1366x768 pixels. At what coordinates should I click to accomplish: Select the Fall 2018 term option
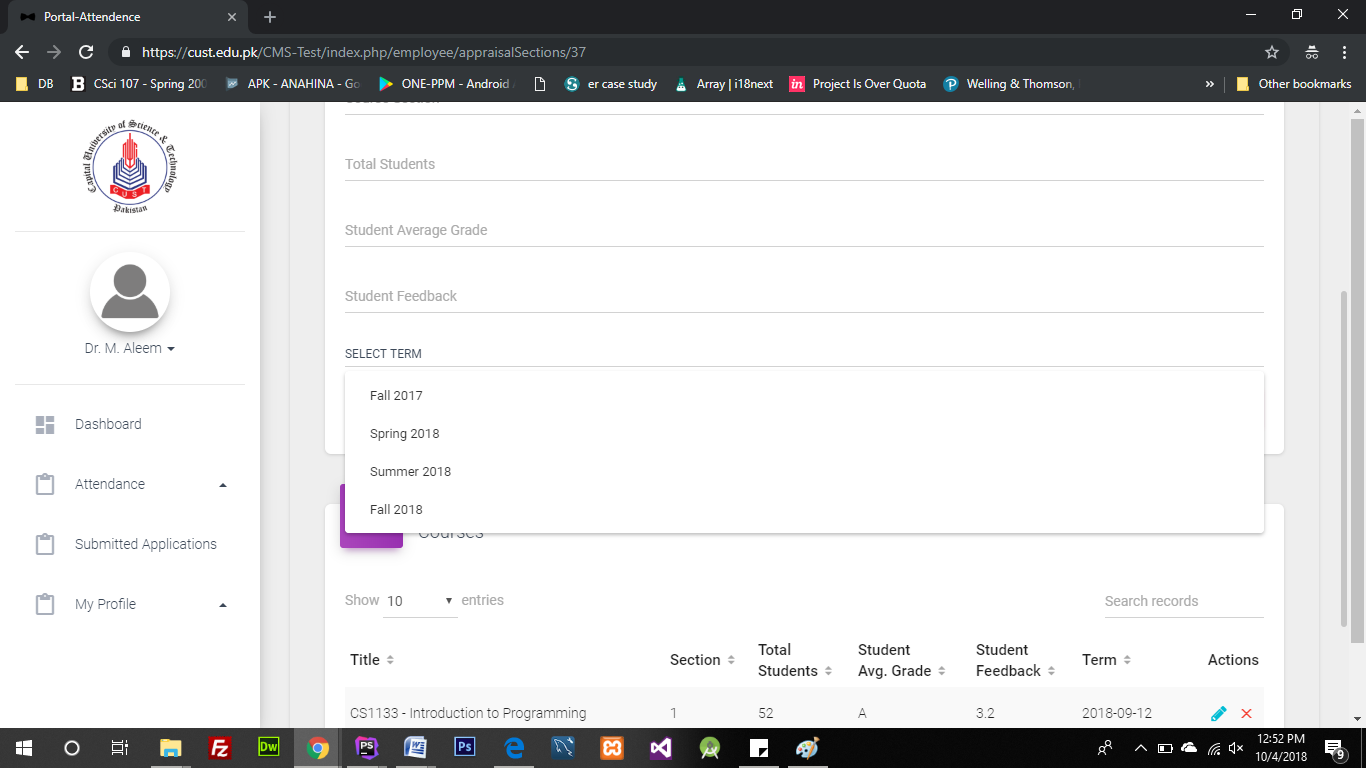click(396, 510)
